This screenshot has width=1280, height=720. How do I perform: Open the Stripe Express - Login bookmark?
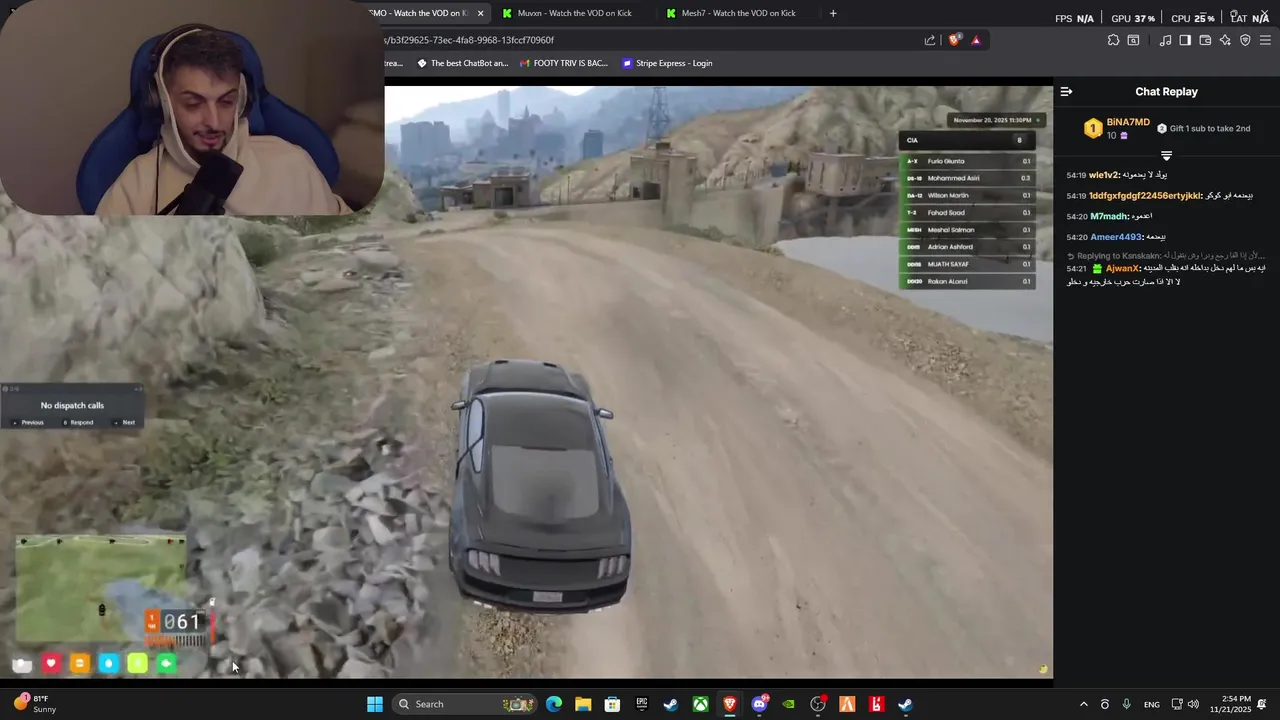coord(667,63)
